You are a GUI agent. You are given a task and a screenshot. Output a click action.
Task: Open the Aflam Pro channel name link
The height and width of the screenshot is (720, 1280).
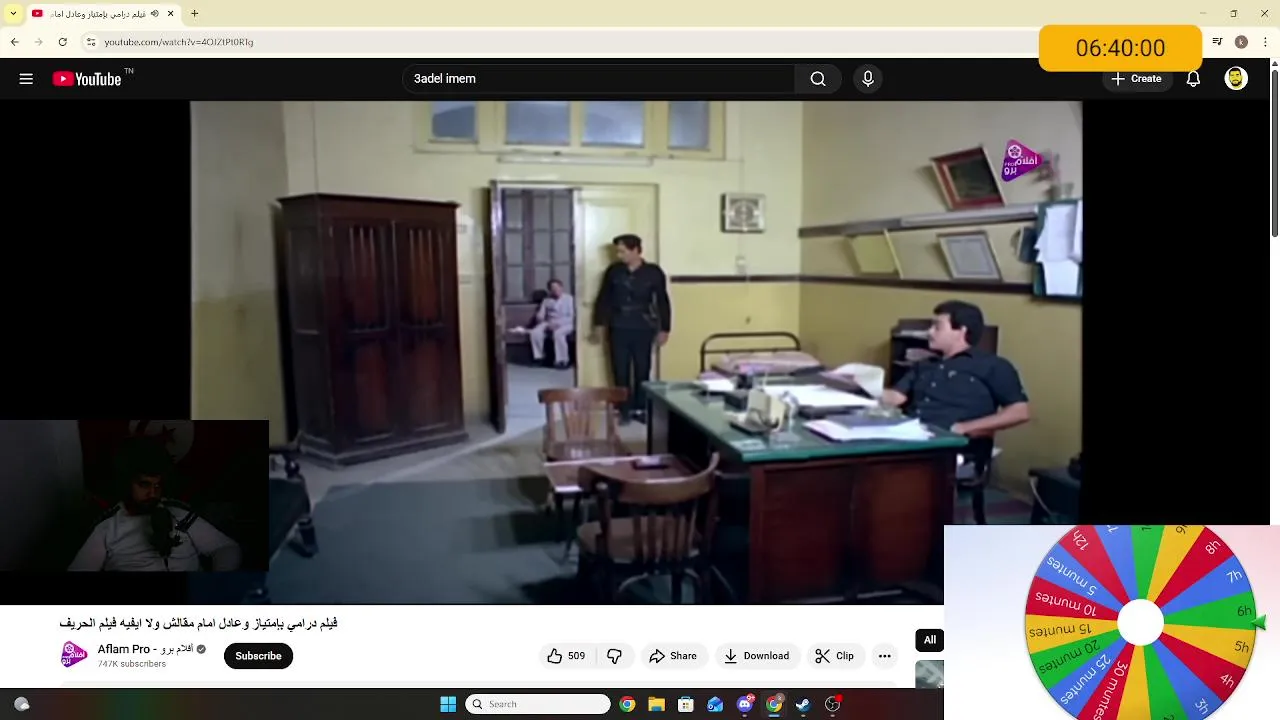tap(145, 649)
